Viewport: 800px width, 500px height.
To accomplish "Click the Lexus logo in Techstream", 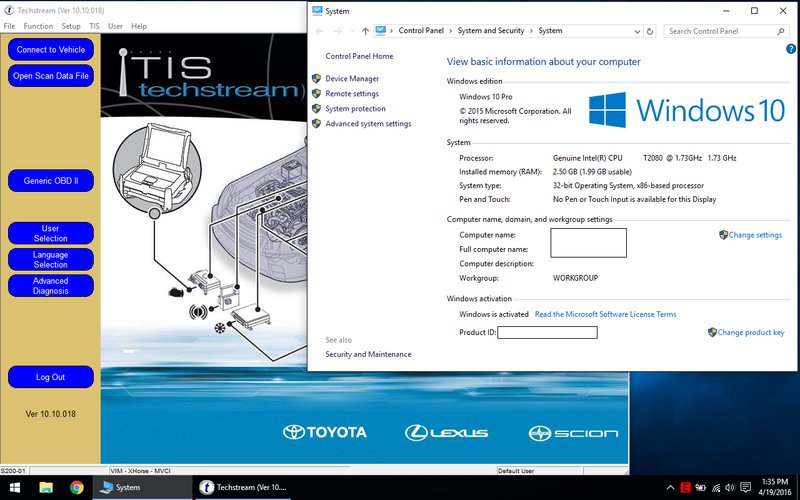I will (x=446, y=433).
